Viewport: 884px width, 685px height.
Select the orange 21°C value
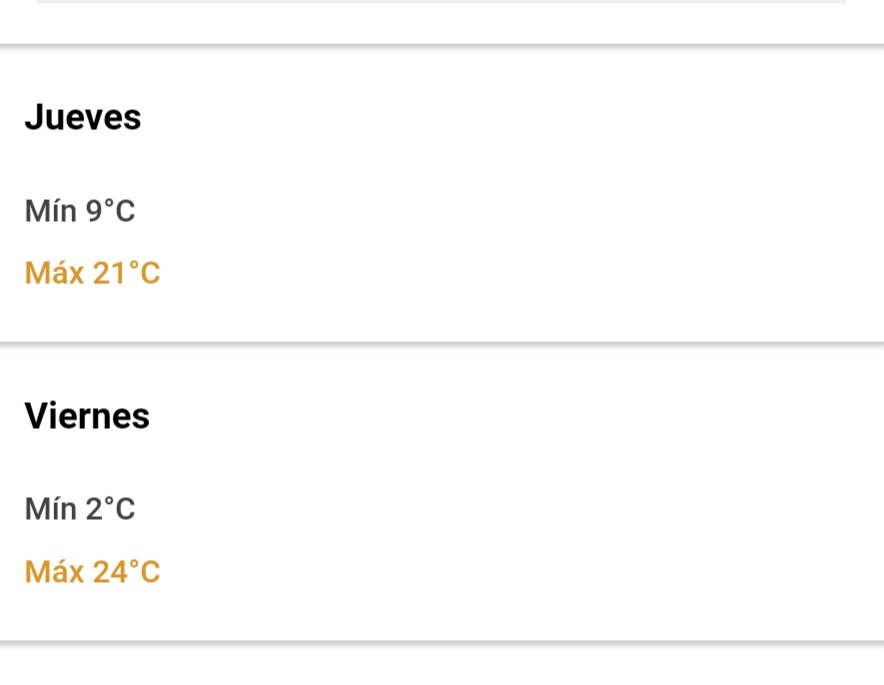tap(126, 273)
